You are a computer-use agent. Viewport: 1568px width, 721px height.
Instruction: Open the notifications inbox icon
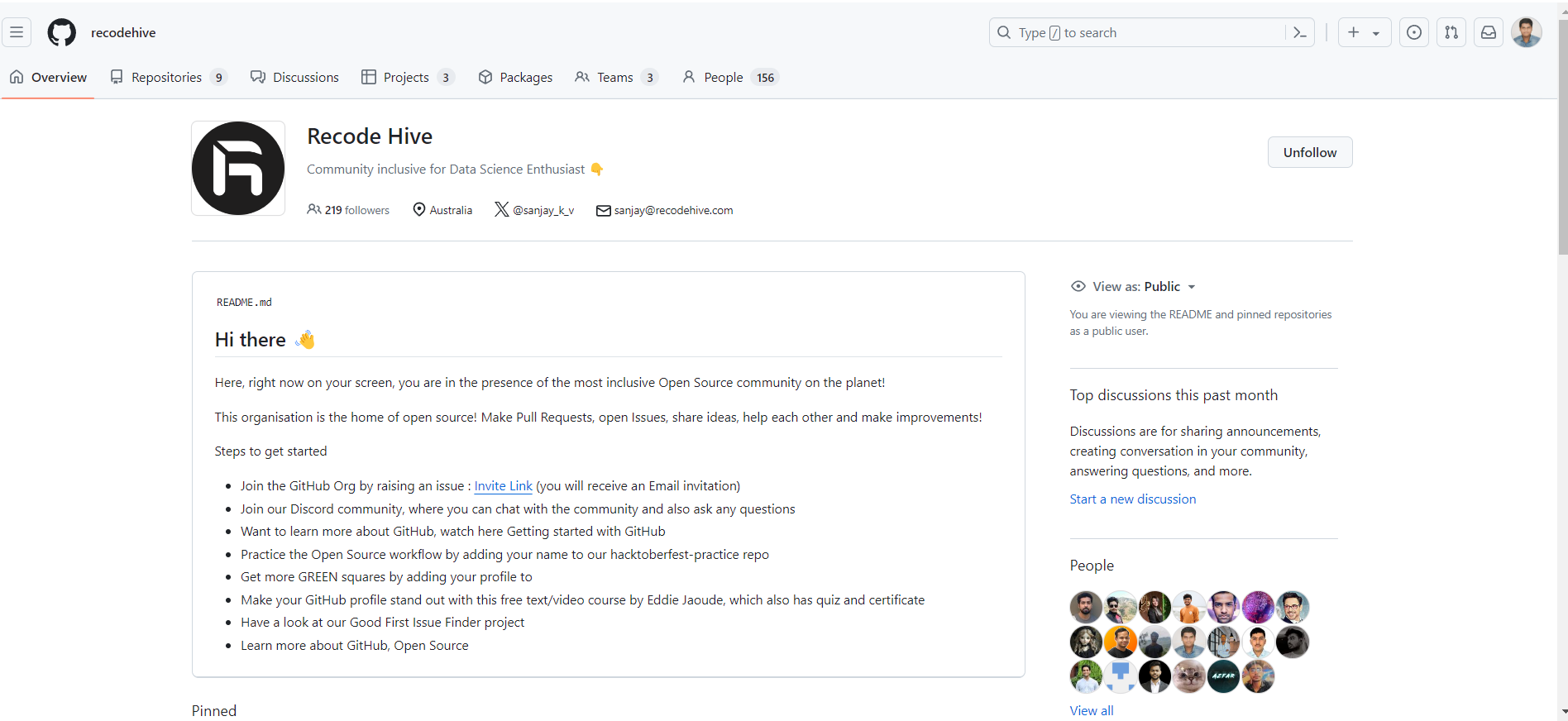pyautogui.click(x=1489, y=32)
